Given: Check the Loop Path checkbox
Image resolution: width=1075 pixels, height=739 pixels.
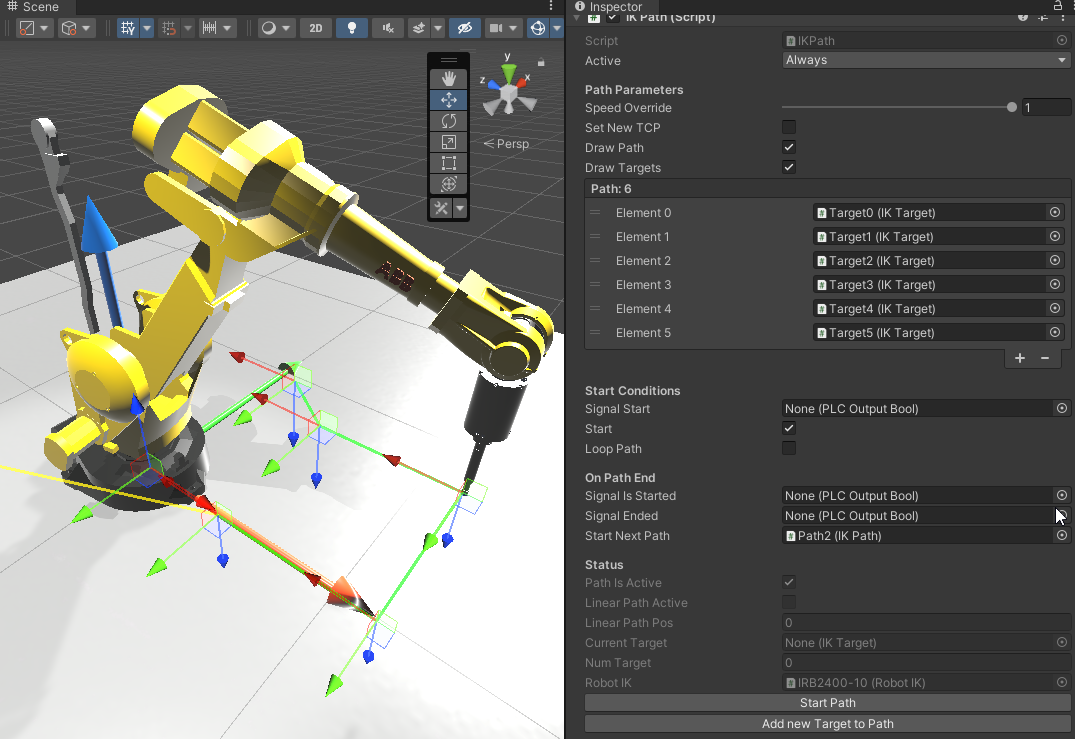Looking at the screenshot, I should (x=789, y=448).
